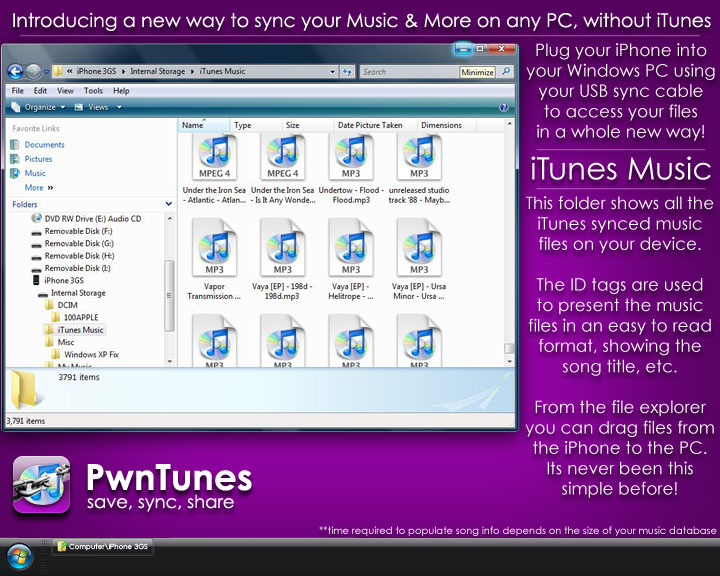Collapse the Folders pane chevron
720x576 pixels.
coord(168,204)
